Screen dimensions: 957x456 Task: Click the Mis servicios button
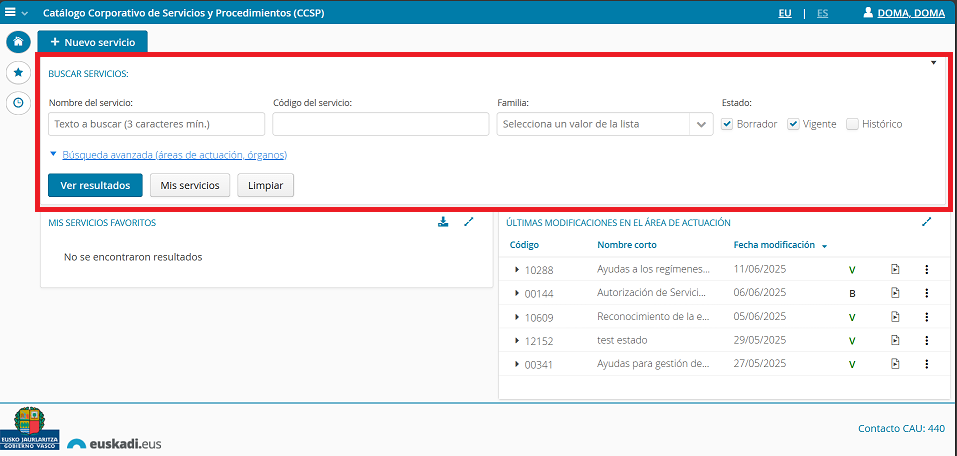tap(190, 186)
